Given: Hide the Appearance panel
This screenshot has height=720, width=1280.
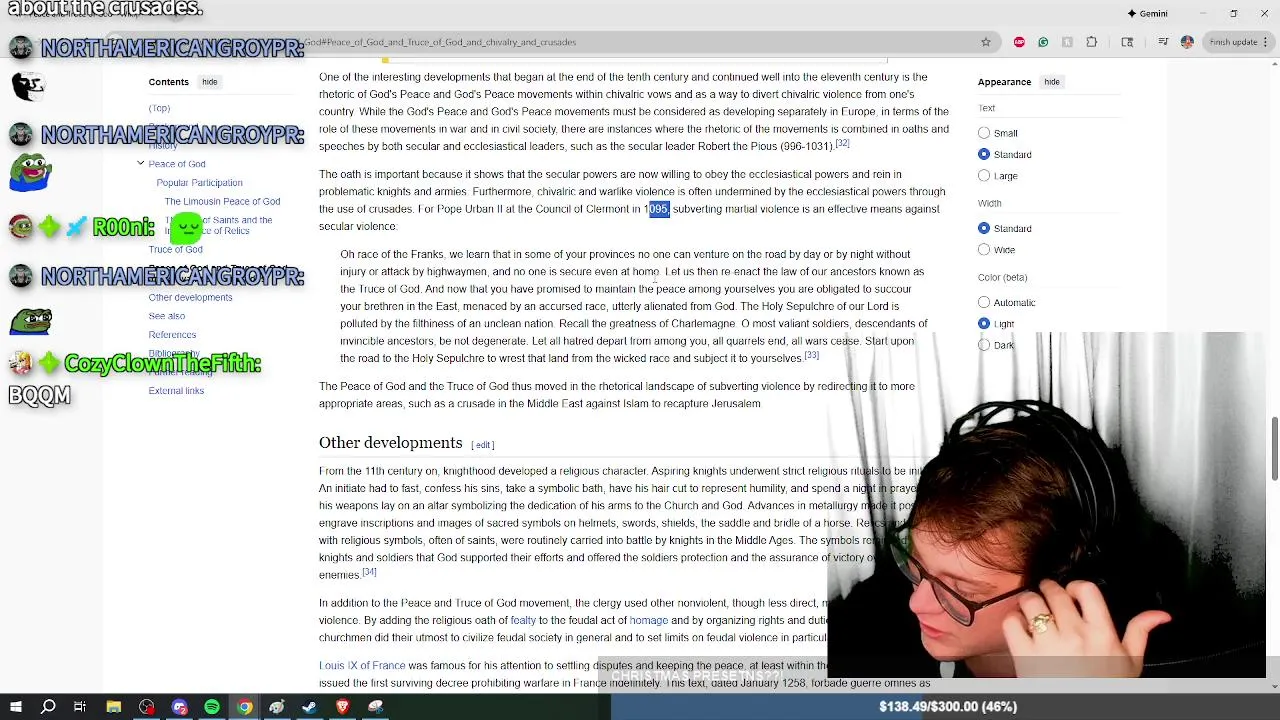Looking at the screenshot, I should point(1052,82).
